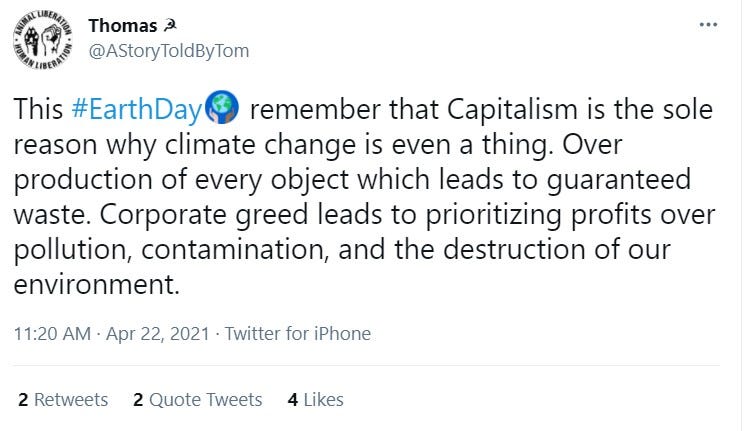Viewport: 746px width, 431px height.
Task: Click the display name Thomas
Action: 123,26
